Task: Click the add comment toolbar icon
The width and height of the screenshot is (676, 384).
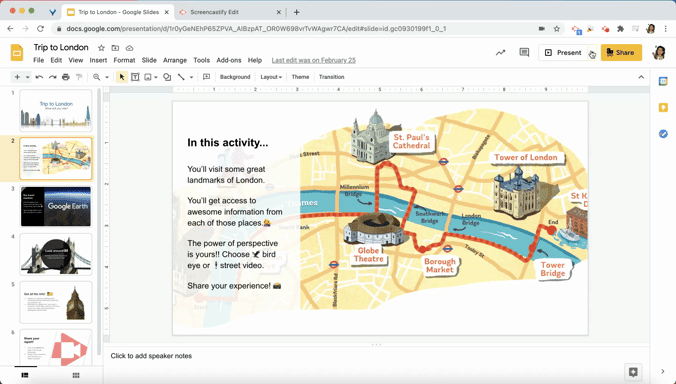Action: 207,77
